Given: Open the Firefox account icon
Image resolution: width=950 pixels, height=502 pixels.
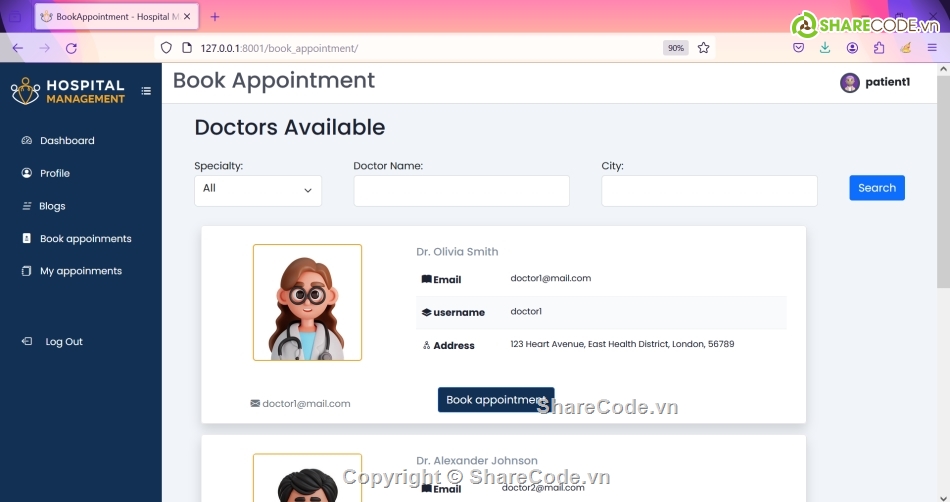Looking at the screenshot, I should pyautogui.click(x=852, y=48).
